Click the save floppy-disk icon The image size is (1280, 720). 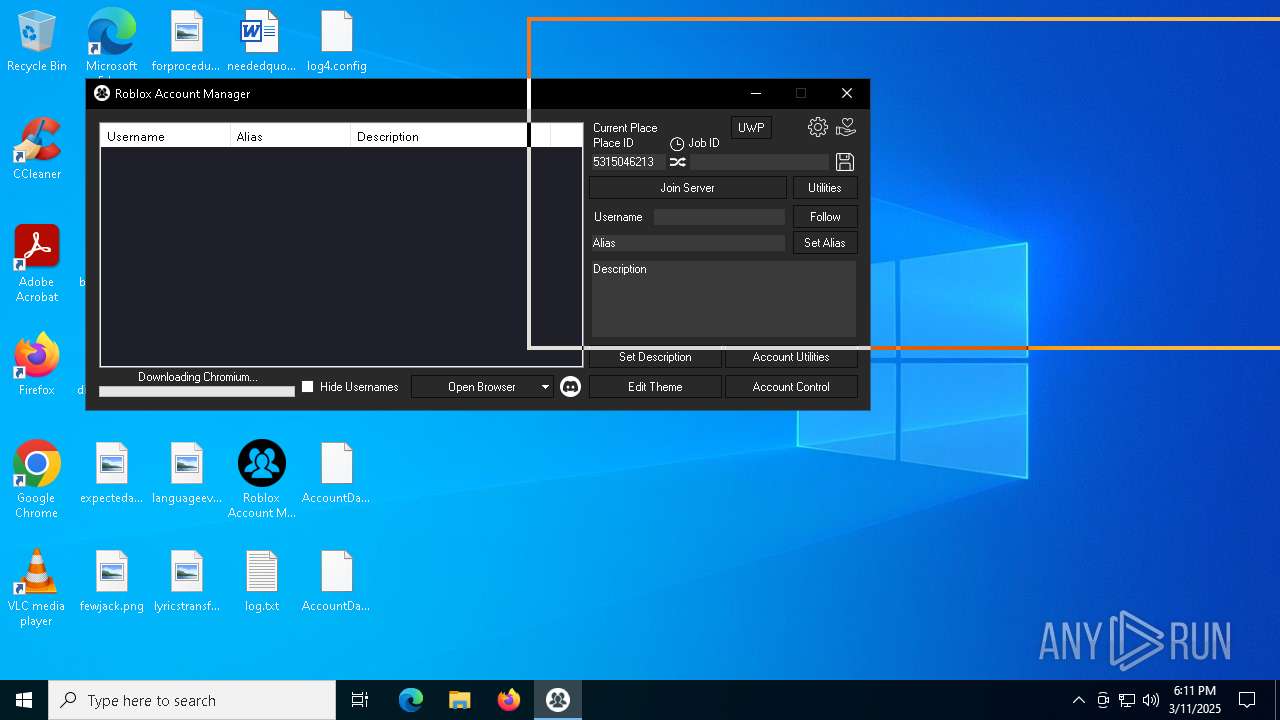tap(844, 162)
